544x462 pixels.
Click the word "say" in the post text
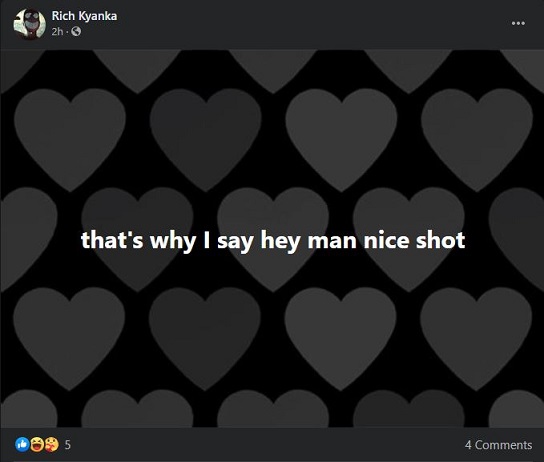pos(235,243)
